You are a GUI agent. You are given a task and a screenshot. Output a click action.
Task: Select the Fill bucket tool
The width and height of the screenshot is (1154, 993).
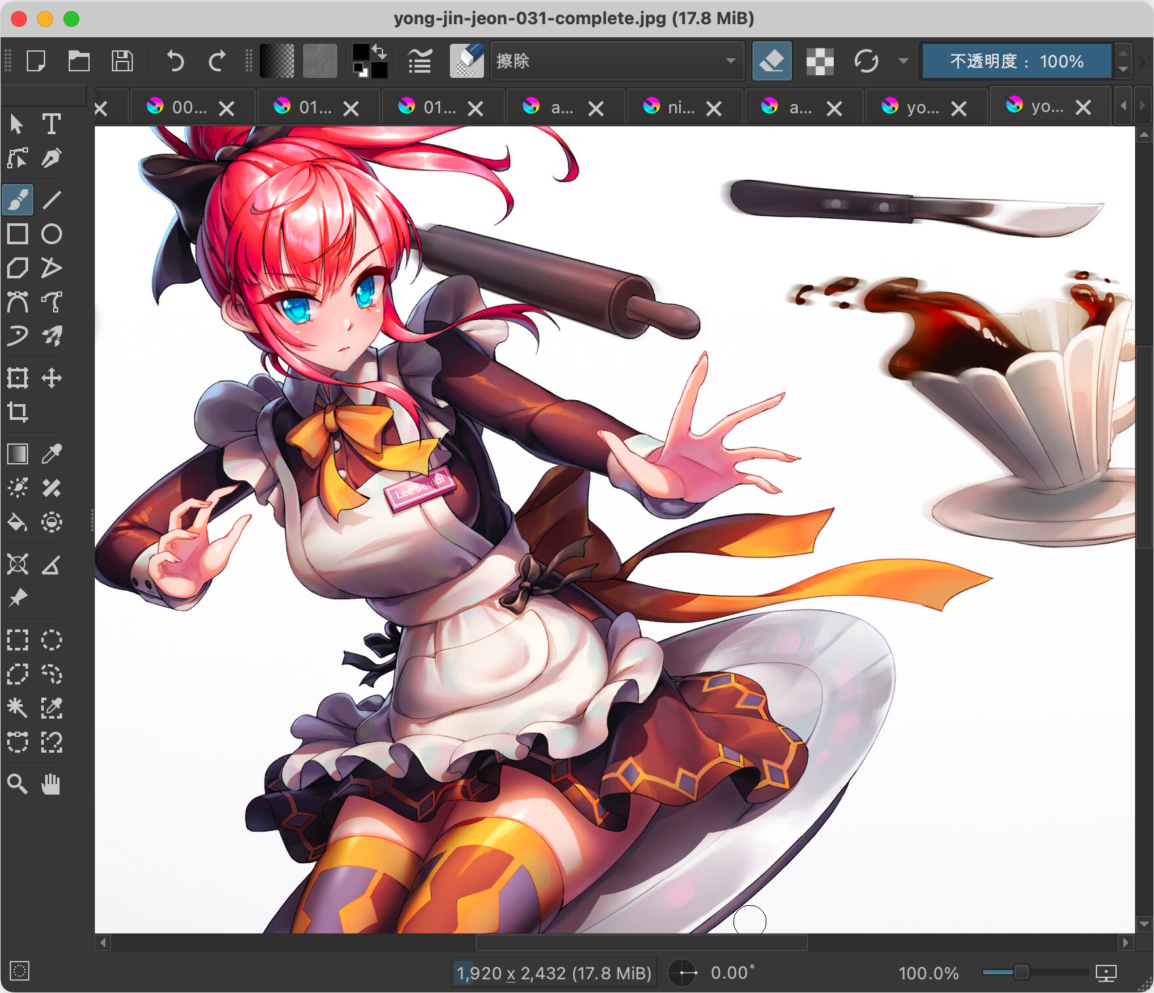tap(17, 523)
